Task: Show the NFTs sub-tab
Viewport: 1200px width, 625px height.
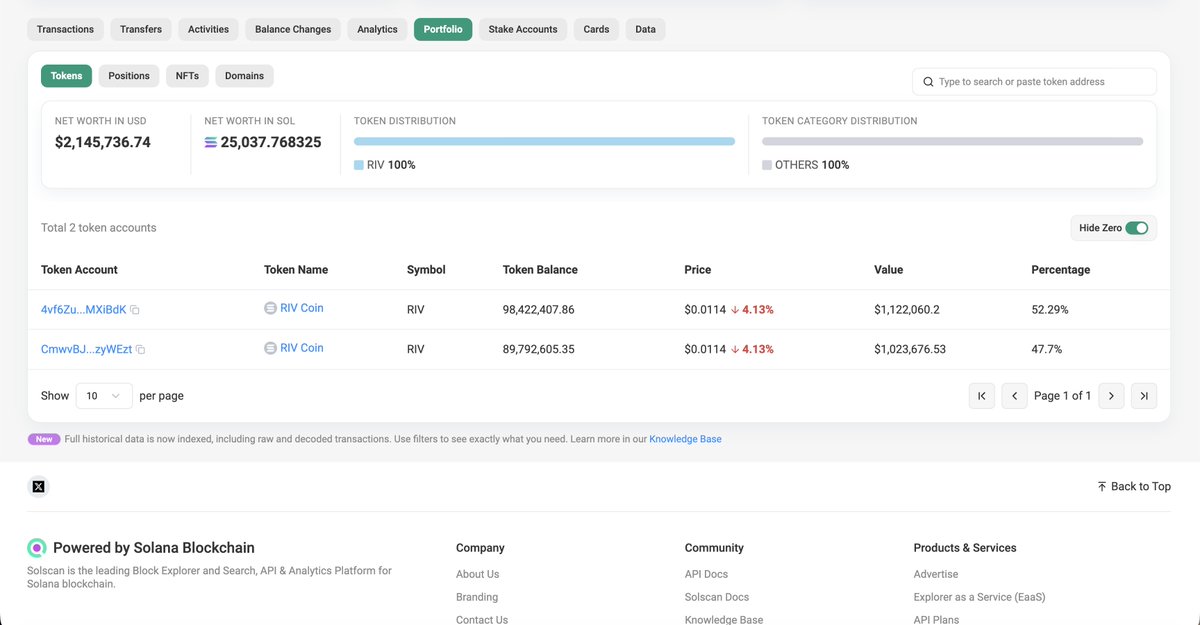Action: 187,76
